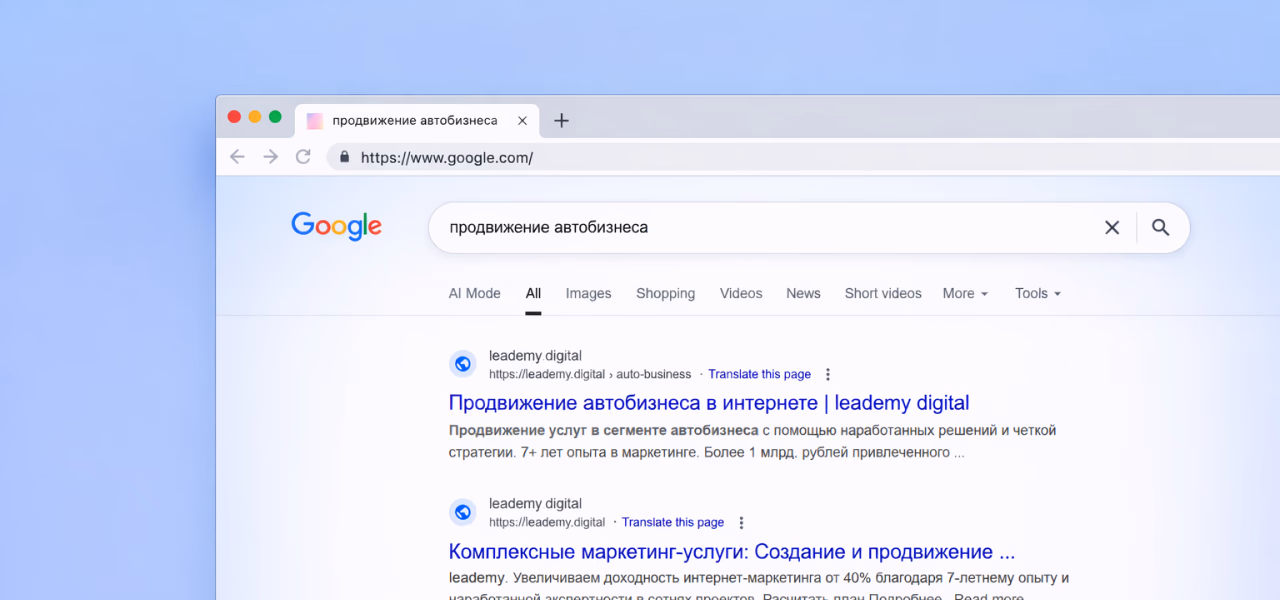Image resolution: width=1280 pixels, height=600 pixels.
Task: Click the leademy digital favicon on the second result
Action: click(x=462, y=512)
